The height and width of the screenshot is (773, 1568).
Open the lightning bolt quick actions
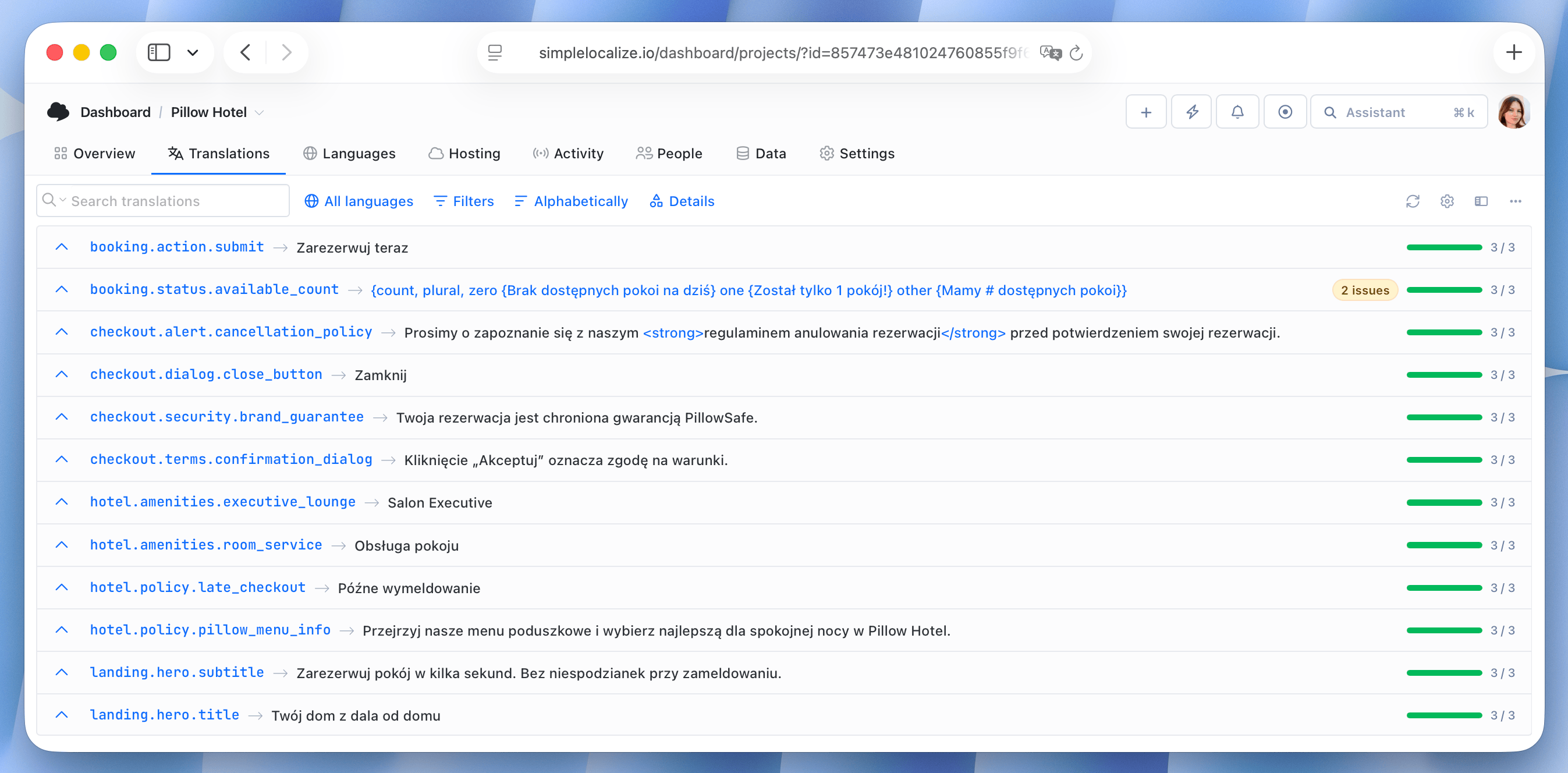(1192, 112)
